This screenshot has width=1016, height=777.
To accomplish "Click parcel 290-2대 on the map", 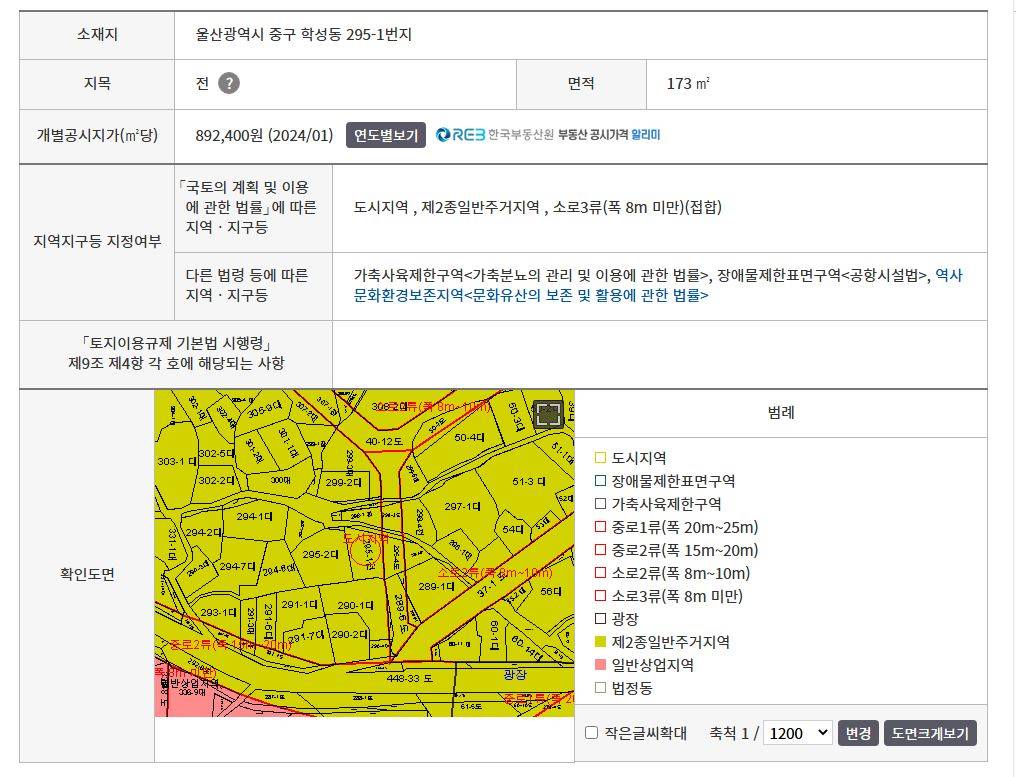I will pos(350,634).
